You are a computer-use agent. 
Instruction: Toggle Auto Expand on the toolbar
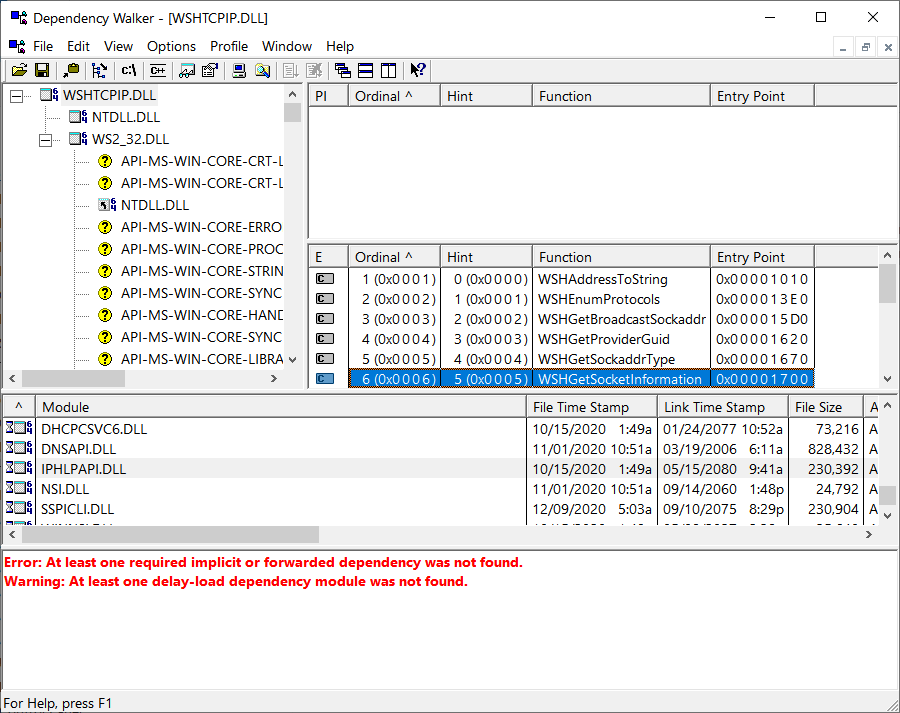coord(99,70)
